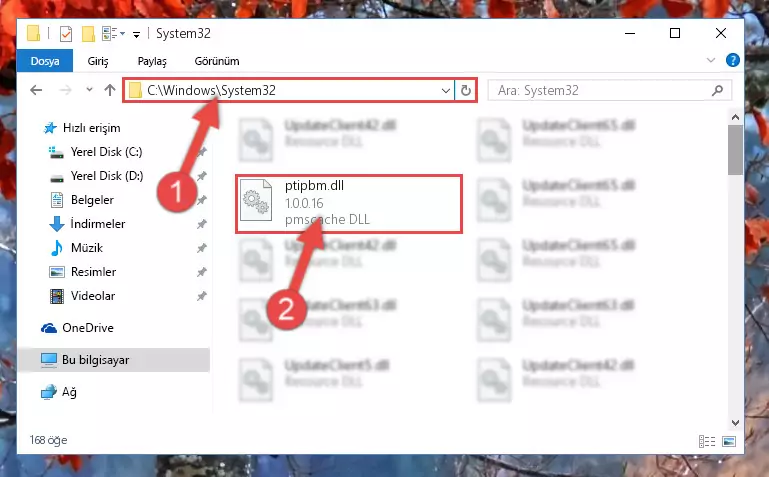769x477 pixels.
Task: Open Explorer help question mark
Action: click(732, 60)
